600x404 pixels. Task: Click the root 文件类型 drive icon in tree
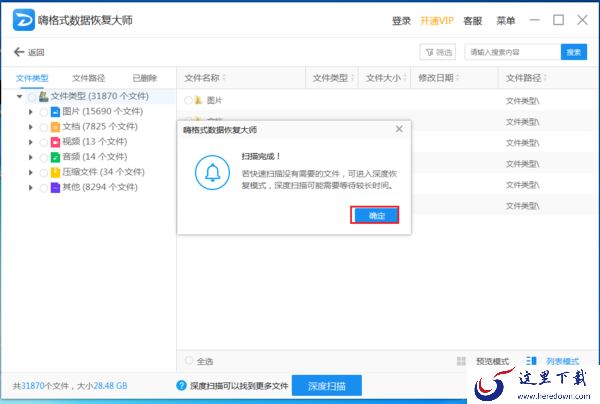point(44,96)
